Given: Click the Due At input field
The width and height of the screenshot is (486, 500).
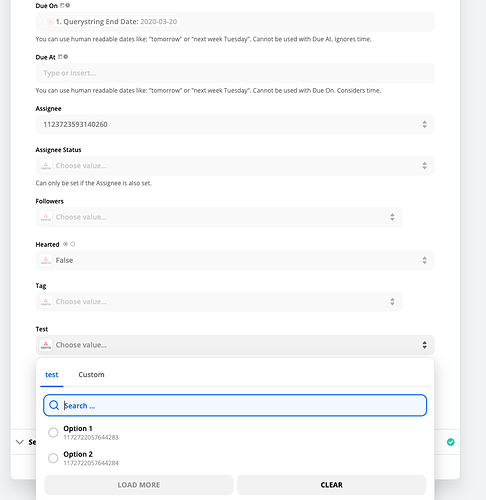Looking at the screenshot, I should point(235,73).
